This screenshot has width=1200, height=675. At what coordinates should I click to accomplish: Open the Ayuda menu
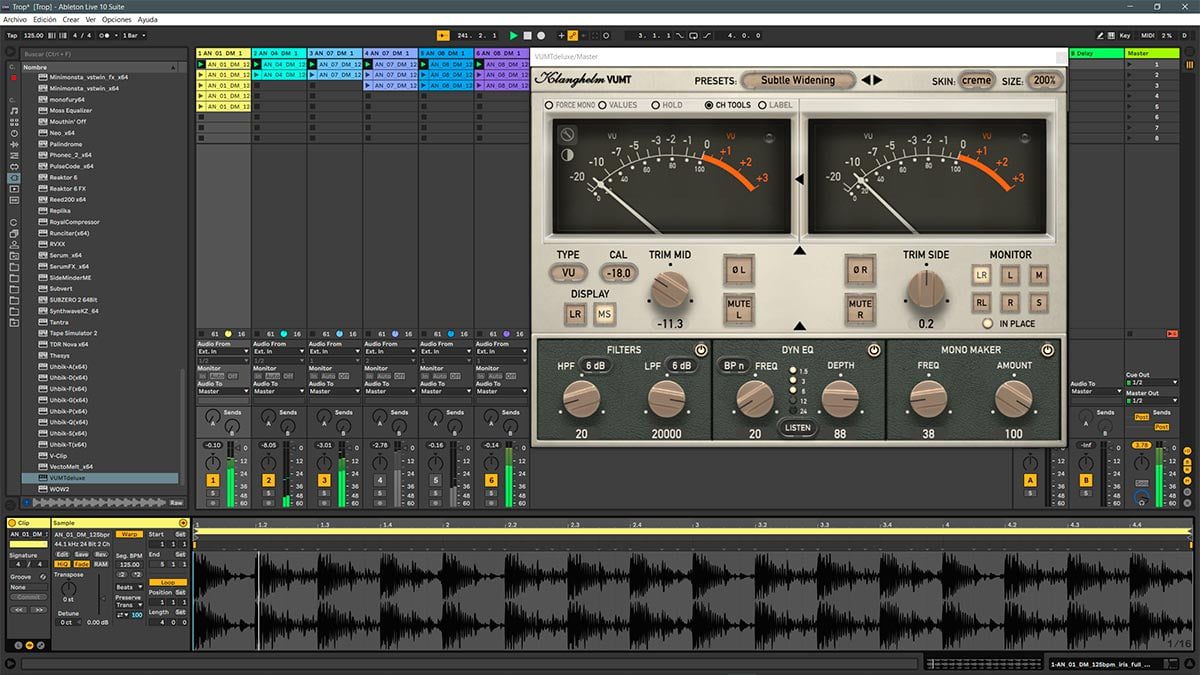147,19
